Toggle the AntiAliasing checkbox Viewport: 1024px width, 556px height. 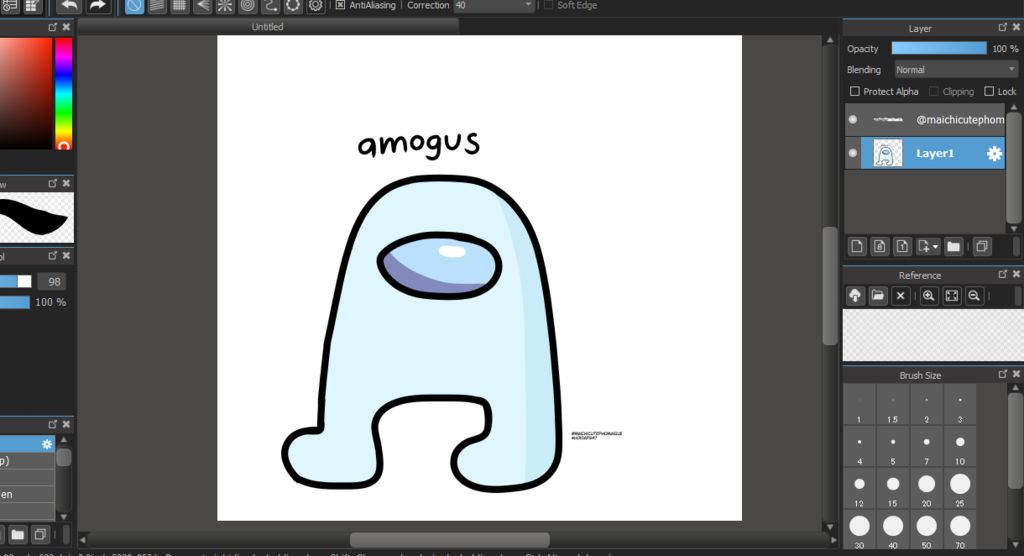(x=340, y=5)
